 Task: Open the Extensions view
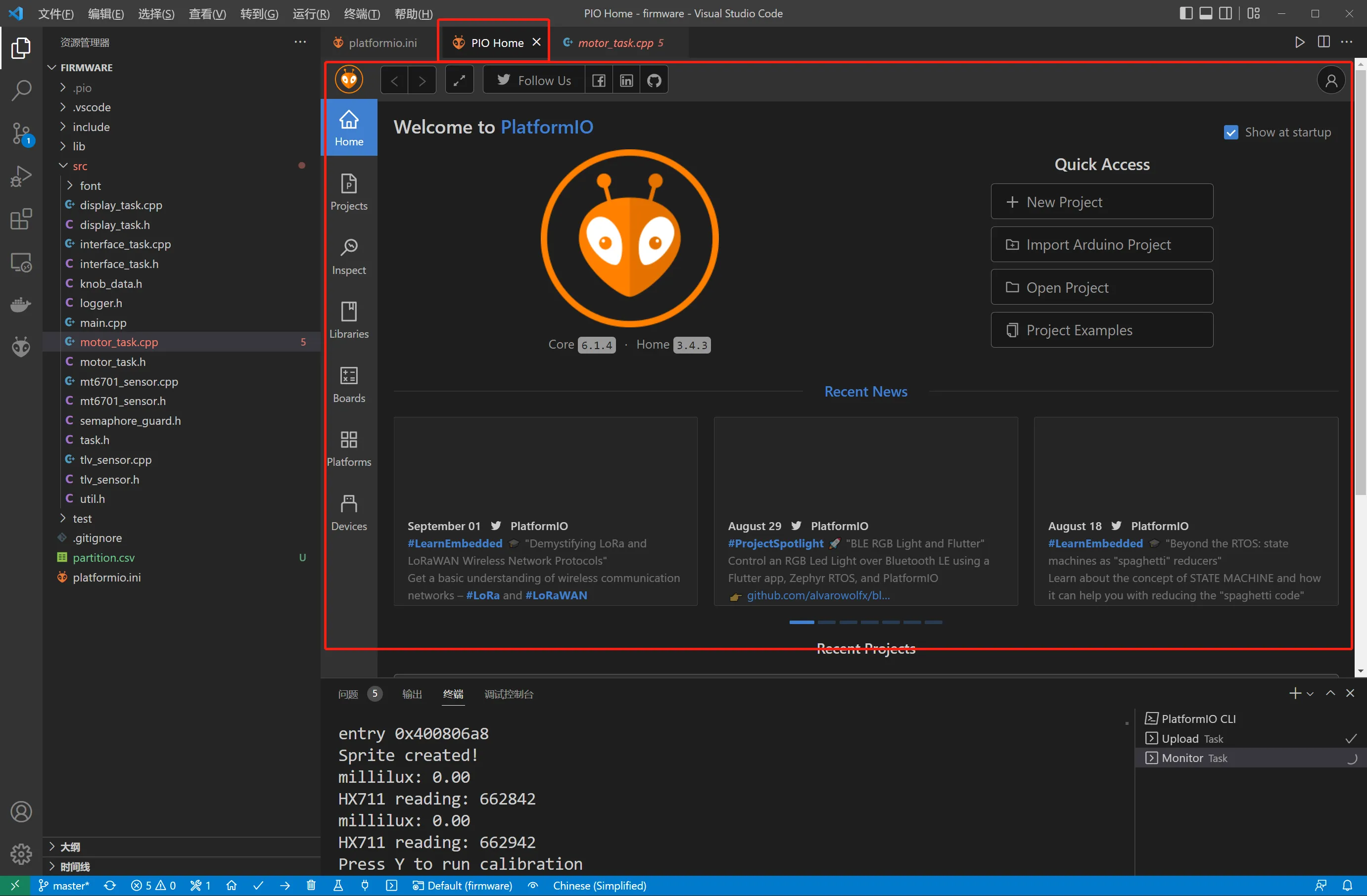pyautogui.click(x=21, y=219)
